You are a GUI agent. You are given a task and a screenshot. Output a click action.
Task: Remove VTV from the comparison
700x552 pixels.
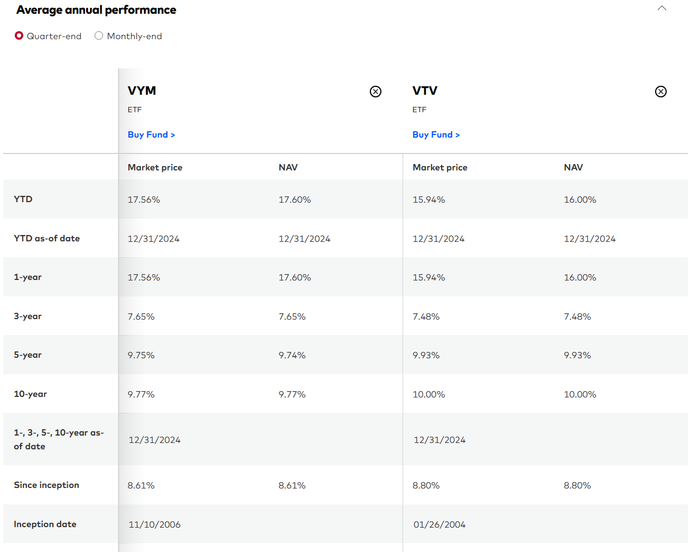tap(660, 91)
